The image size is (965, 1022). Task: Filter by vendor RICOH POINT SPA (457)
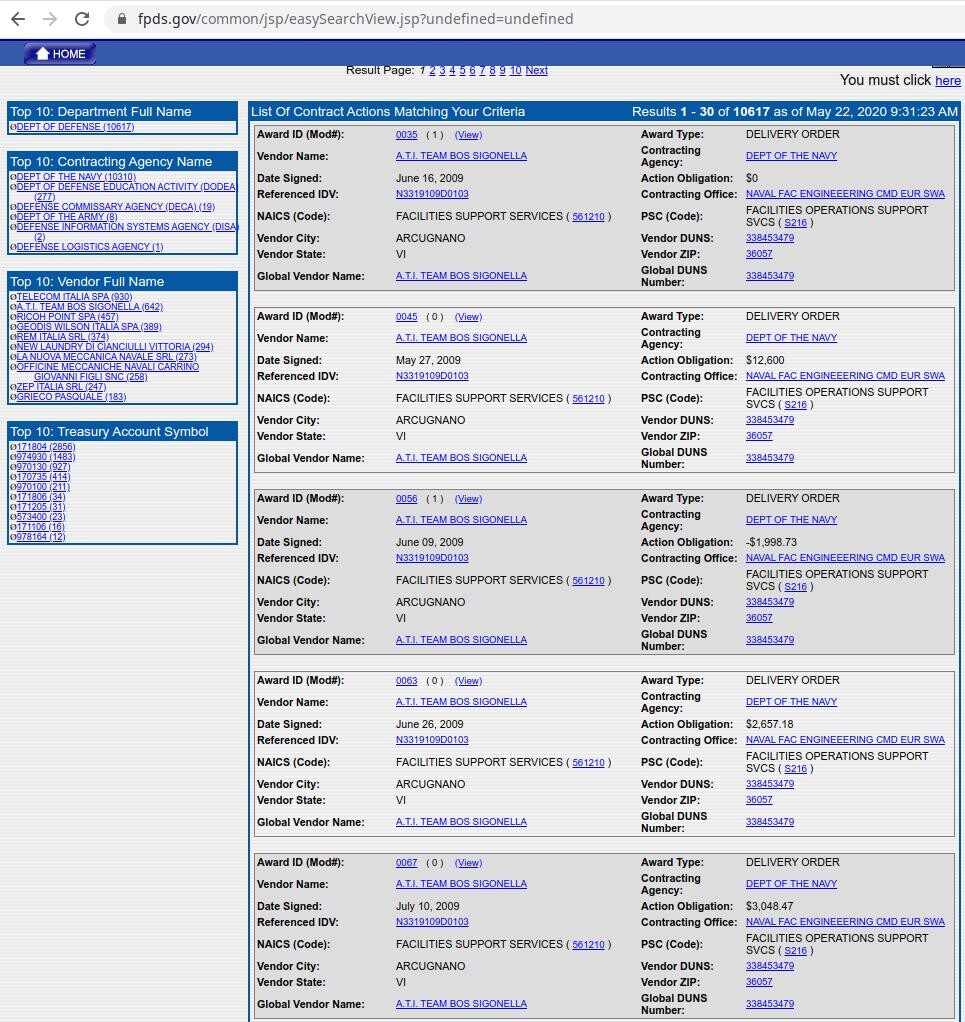[x=67, y=317]
